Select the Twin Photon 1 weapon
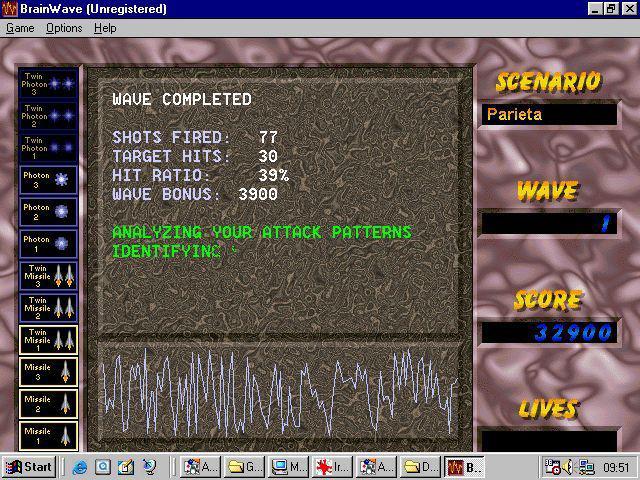This screenshot has width=640, height=480. coord(48,147)
